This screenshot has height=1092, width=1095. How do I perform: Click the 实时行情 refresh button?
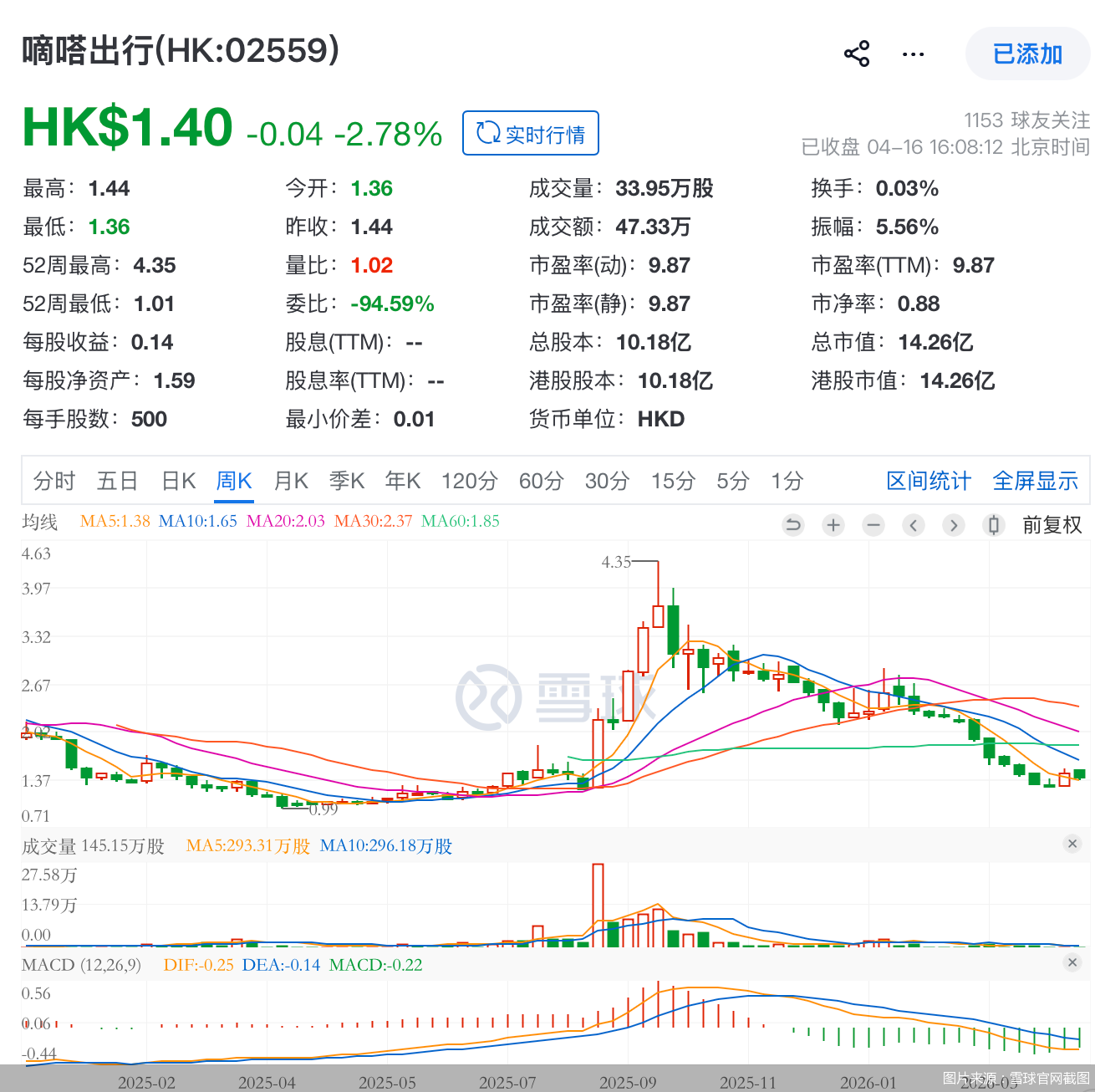[x=530, y=133]
